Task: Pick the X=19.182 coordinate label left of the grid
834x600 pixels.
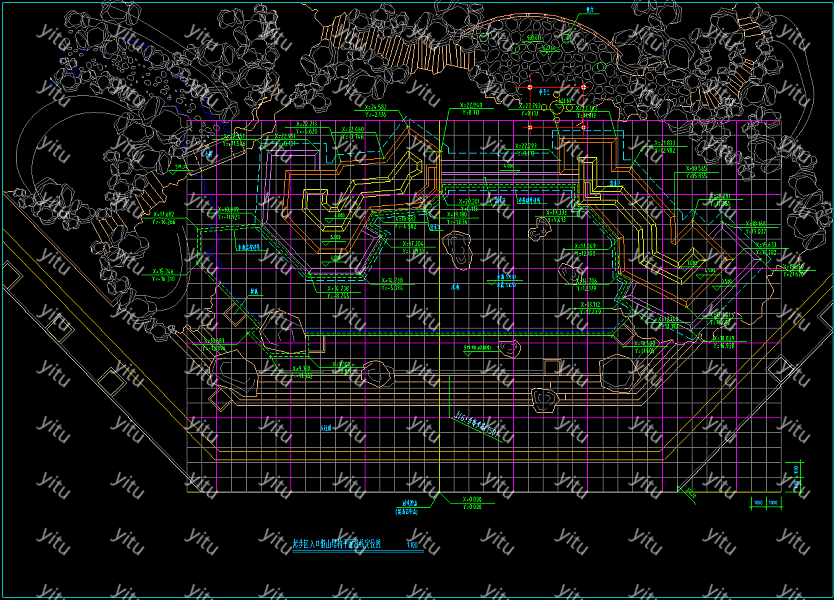Action: tap(162, 216)
